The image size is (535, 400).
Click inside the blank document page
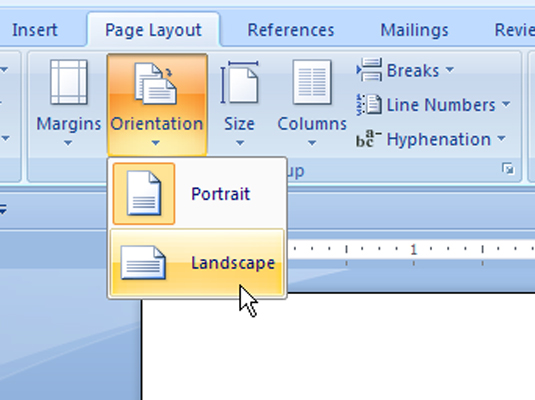338,346
